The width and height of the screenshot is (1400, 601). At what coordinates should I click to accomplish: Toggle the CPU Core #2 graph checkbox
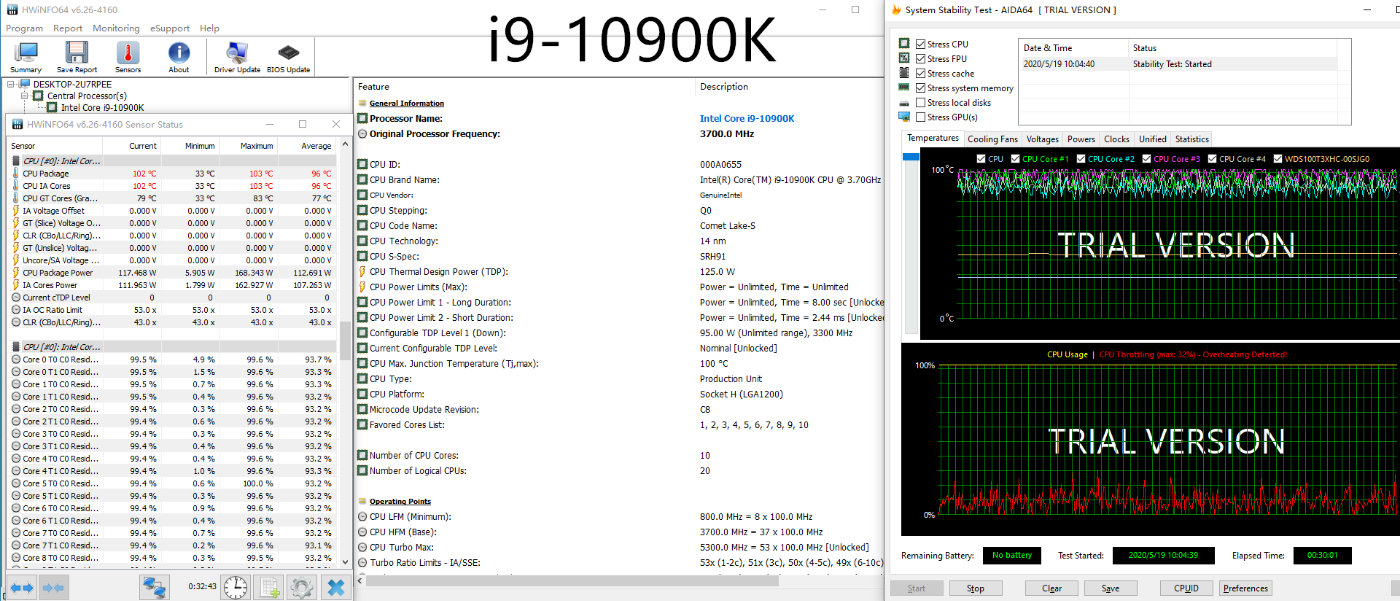tap(1082, 159)
